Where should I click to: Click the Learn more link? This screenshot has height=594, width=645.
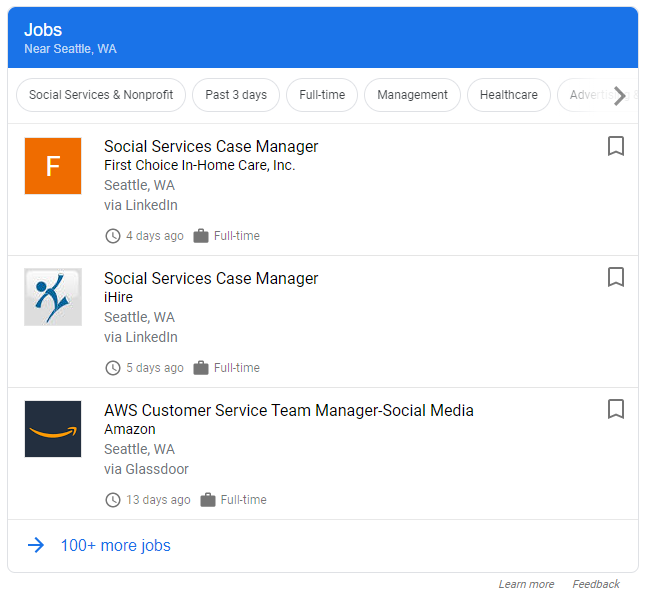point(526,584)
